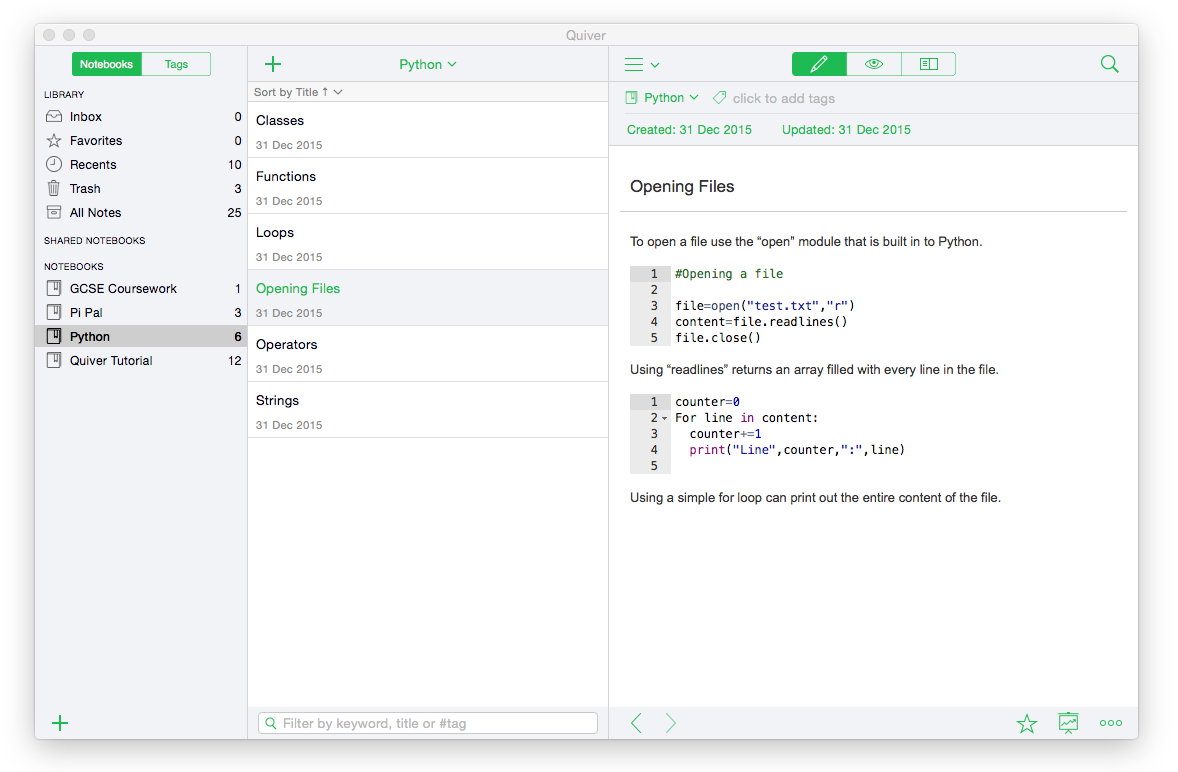Image resolution: width=1178 pixels, height=772 pixels.
Task: Select Inbox in the library
Action: pyautogui.click(x=141, y=116)
